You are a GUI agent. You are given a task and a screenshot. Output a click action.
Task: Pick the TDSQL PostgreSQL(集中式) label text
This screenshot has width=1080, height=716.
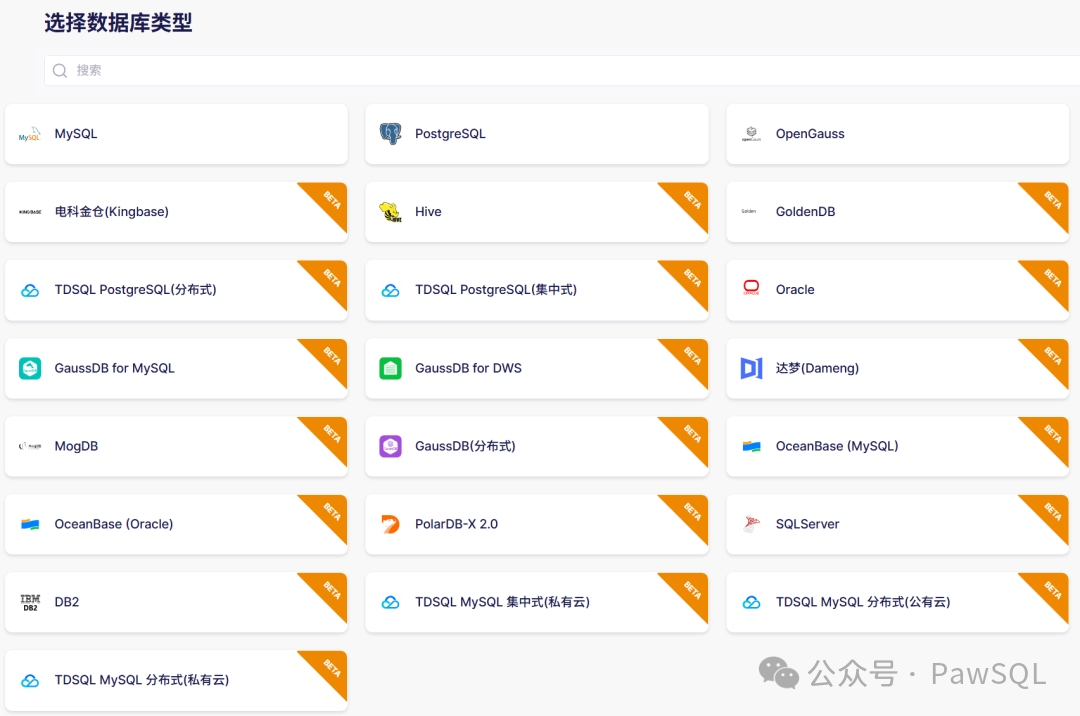coord(496,290)
